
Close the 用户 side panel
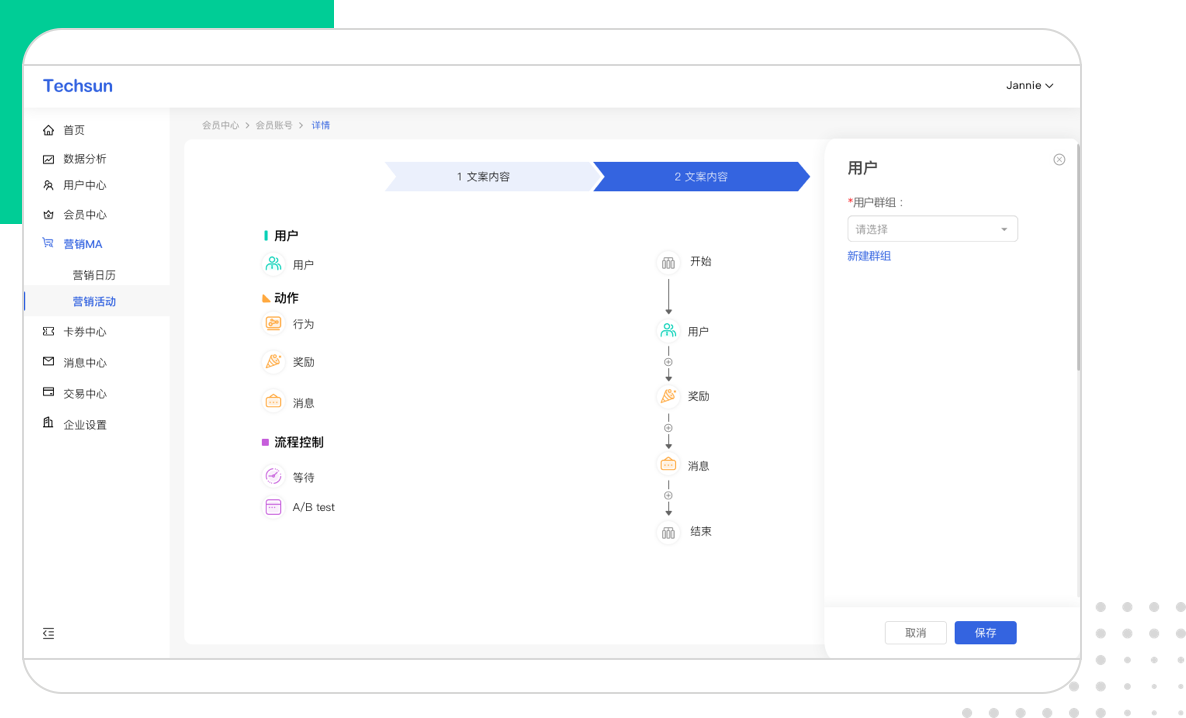pyautogui.click(x=1059, y=160)
